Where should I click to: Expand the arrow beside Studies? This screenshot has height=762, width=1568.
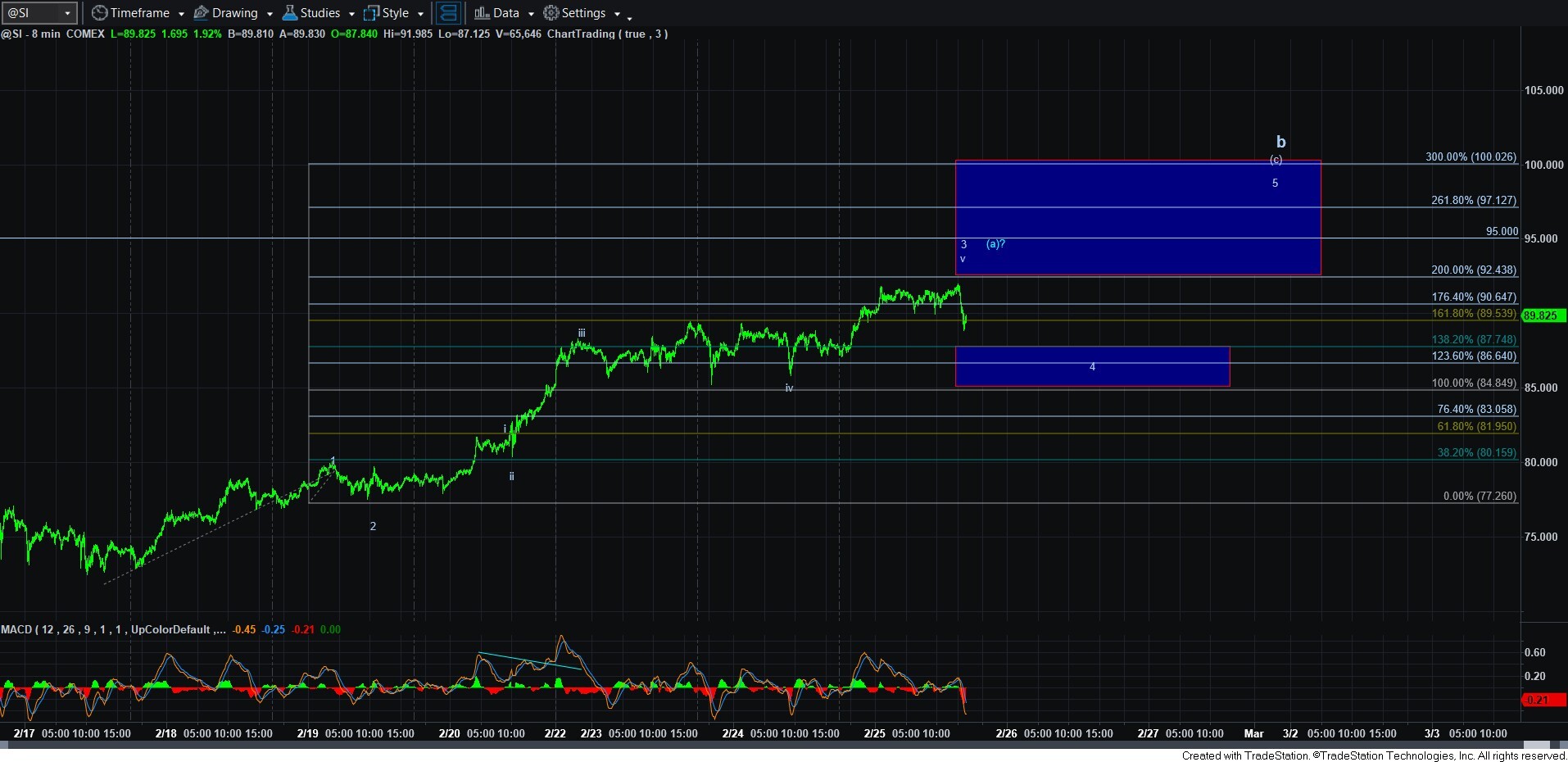(x=351, y=14)
